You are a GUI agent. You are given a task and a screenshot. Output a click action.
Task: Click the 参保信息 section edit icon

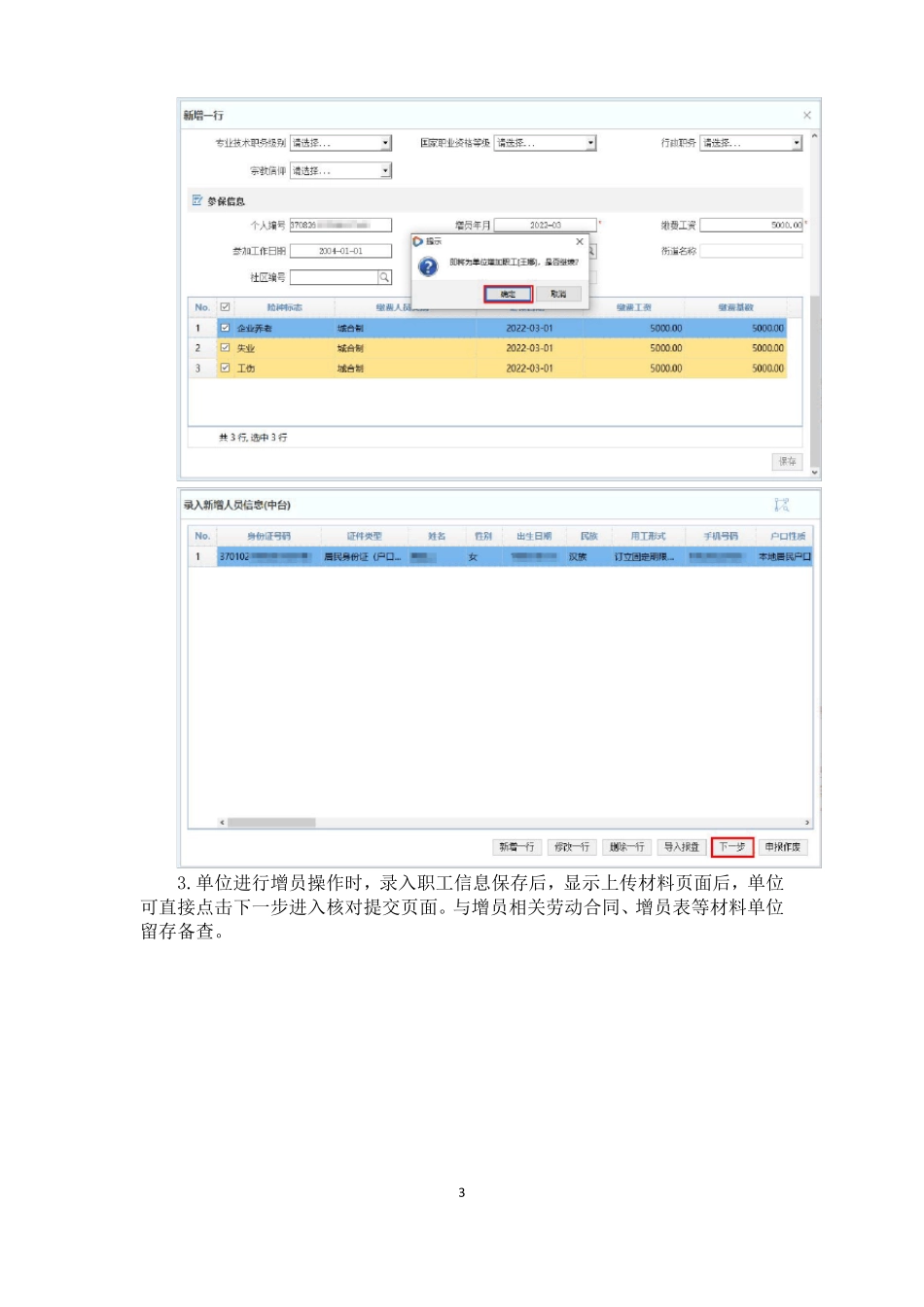coord(197,200)
